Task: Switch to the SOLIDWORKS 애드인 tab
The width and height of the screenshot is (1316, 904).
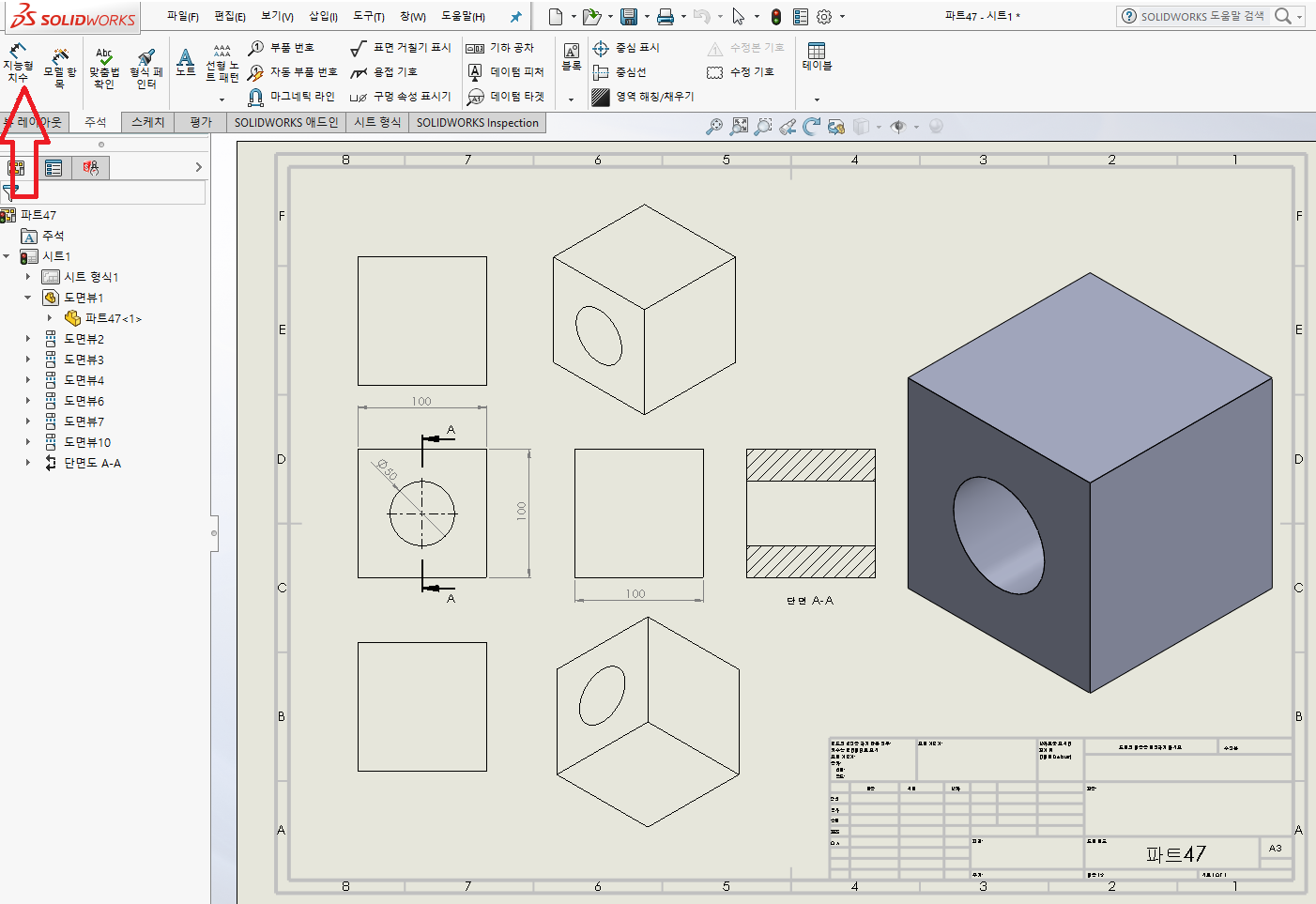Action: 286,122
